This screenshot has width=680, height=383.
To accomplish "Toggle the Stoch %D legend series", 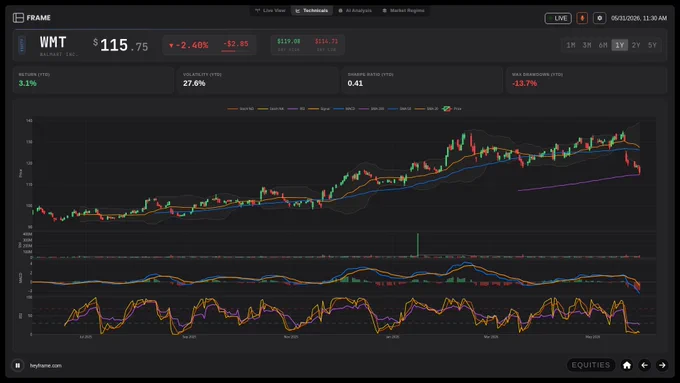I will coord(241,109).
